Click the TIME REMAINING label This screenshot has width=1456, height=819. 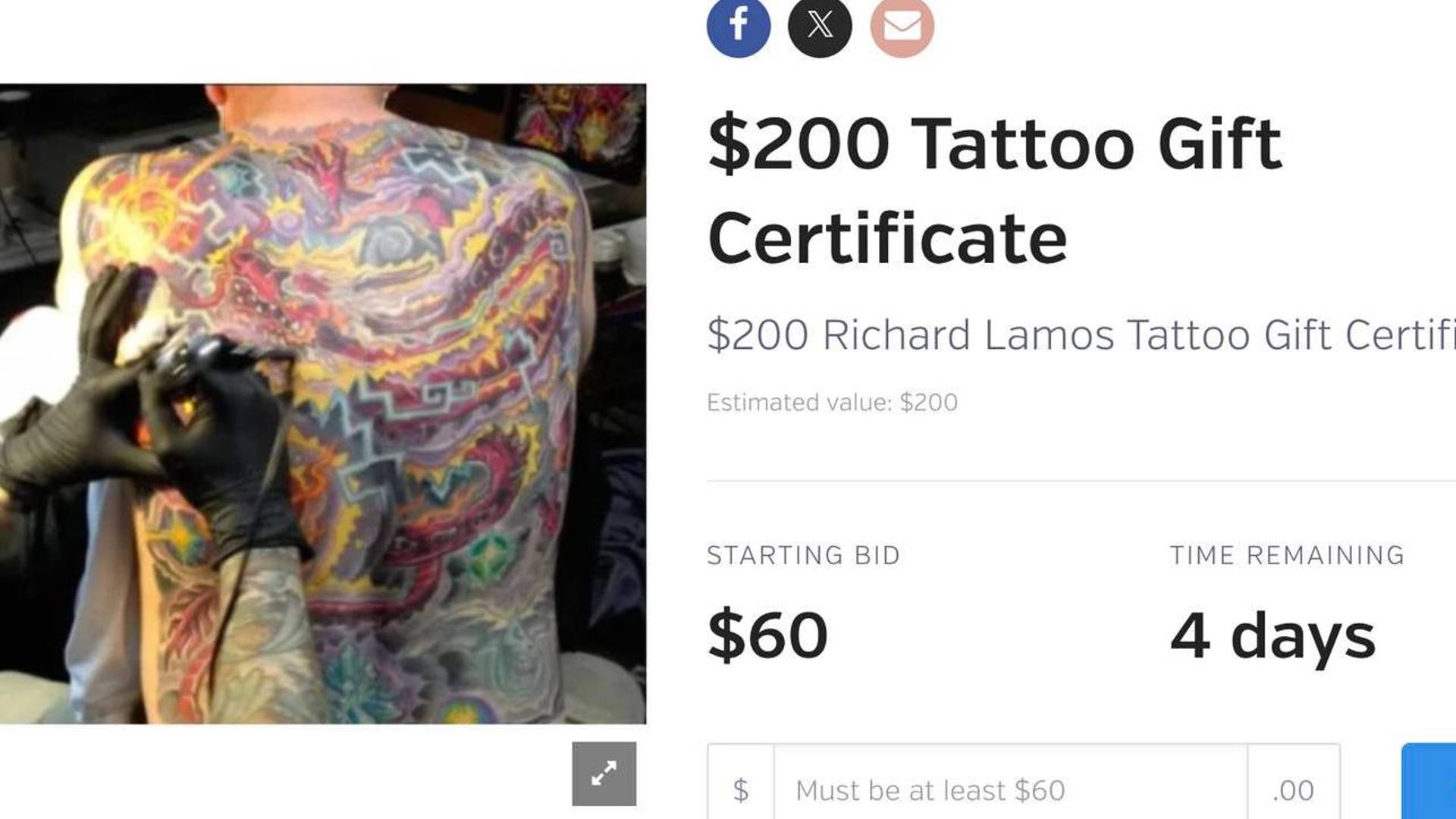[1287, 555]
